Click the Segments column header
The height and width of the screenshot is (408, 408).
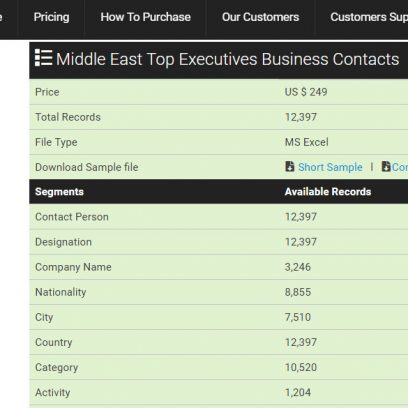click(59, 192)
